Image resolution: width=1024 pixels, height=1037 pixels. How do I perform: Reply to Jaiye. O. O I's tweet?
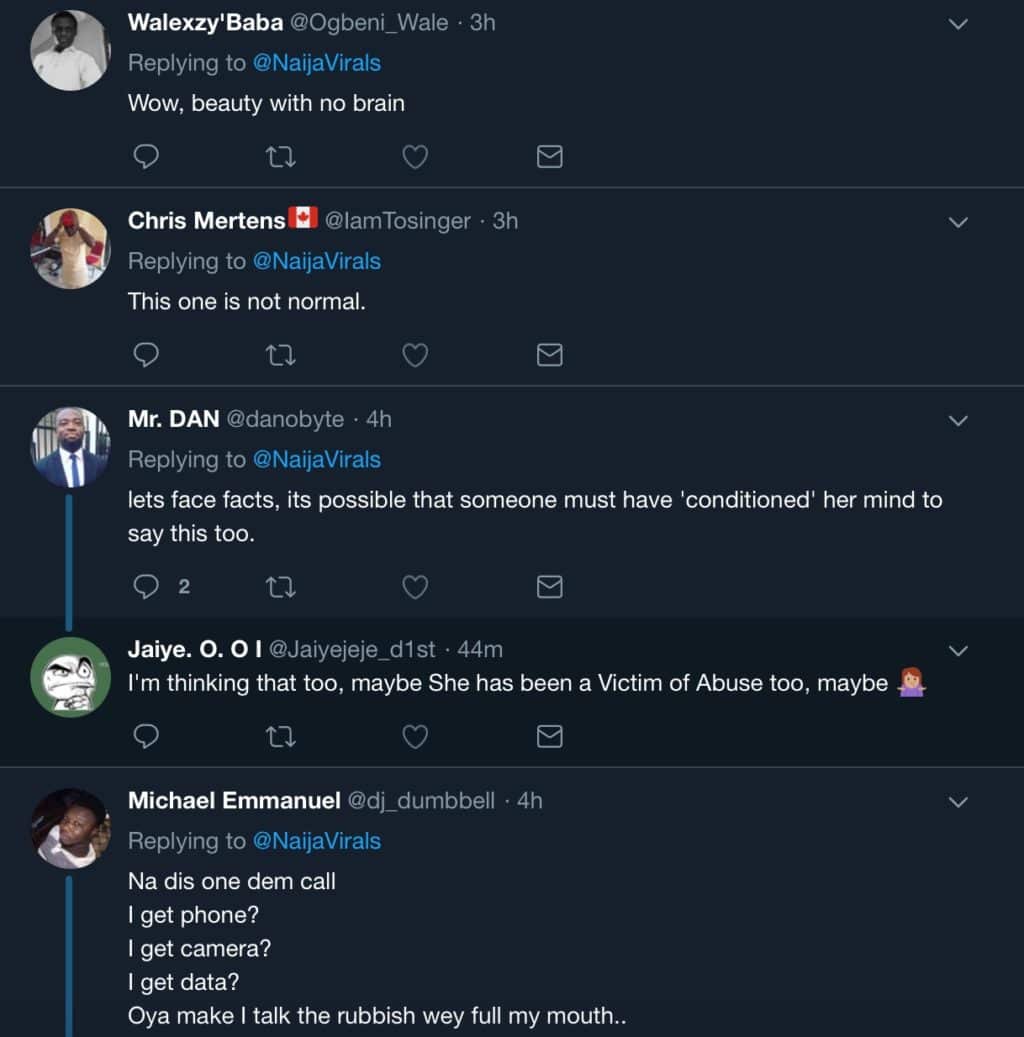click(x=146, y=737)
